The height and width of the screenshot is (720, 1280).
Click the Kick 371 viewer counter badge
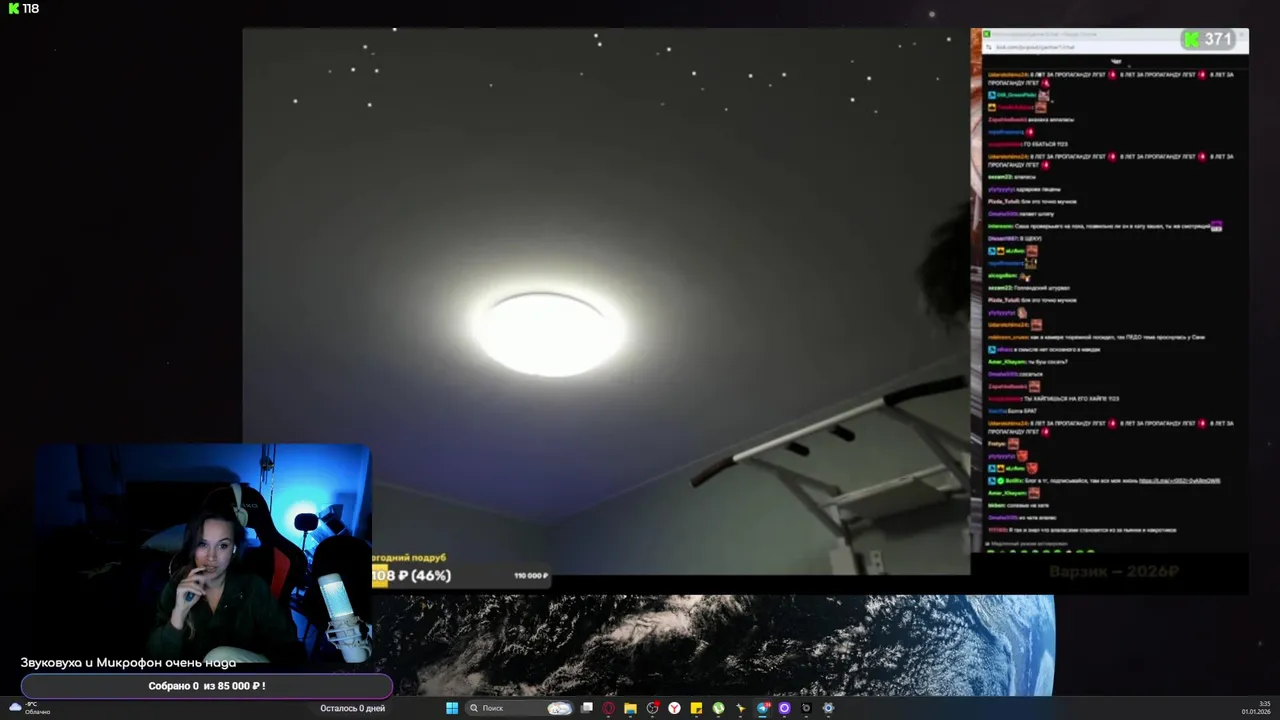(1209, 39)
